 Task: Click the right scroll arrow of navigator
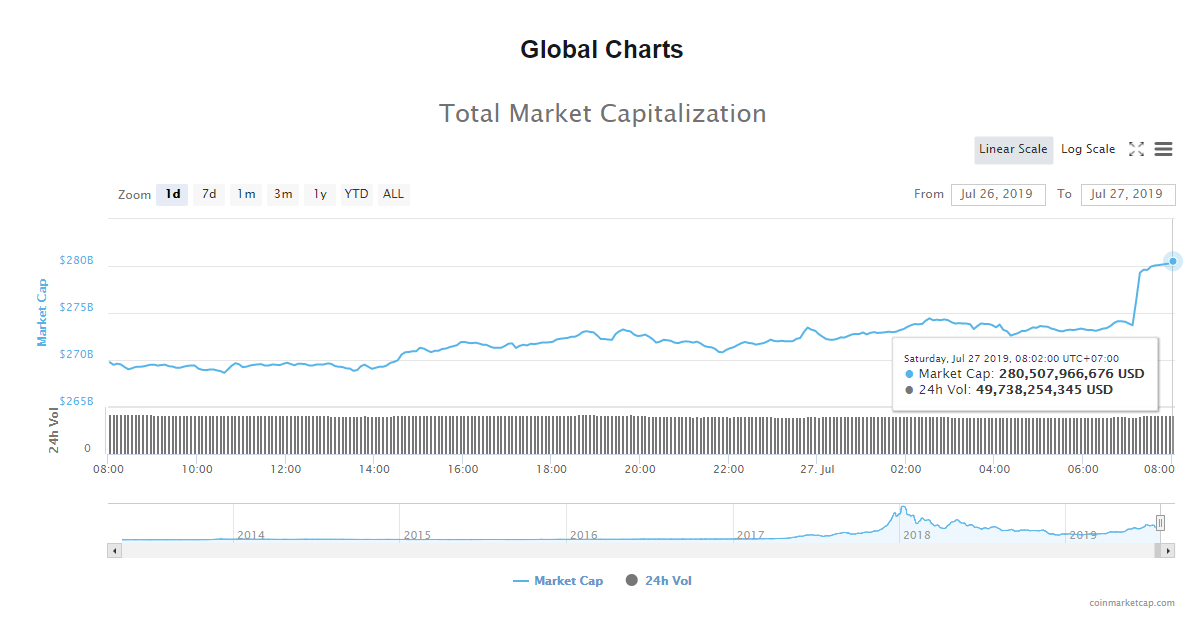click(x=1168, y=550)
